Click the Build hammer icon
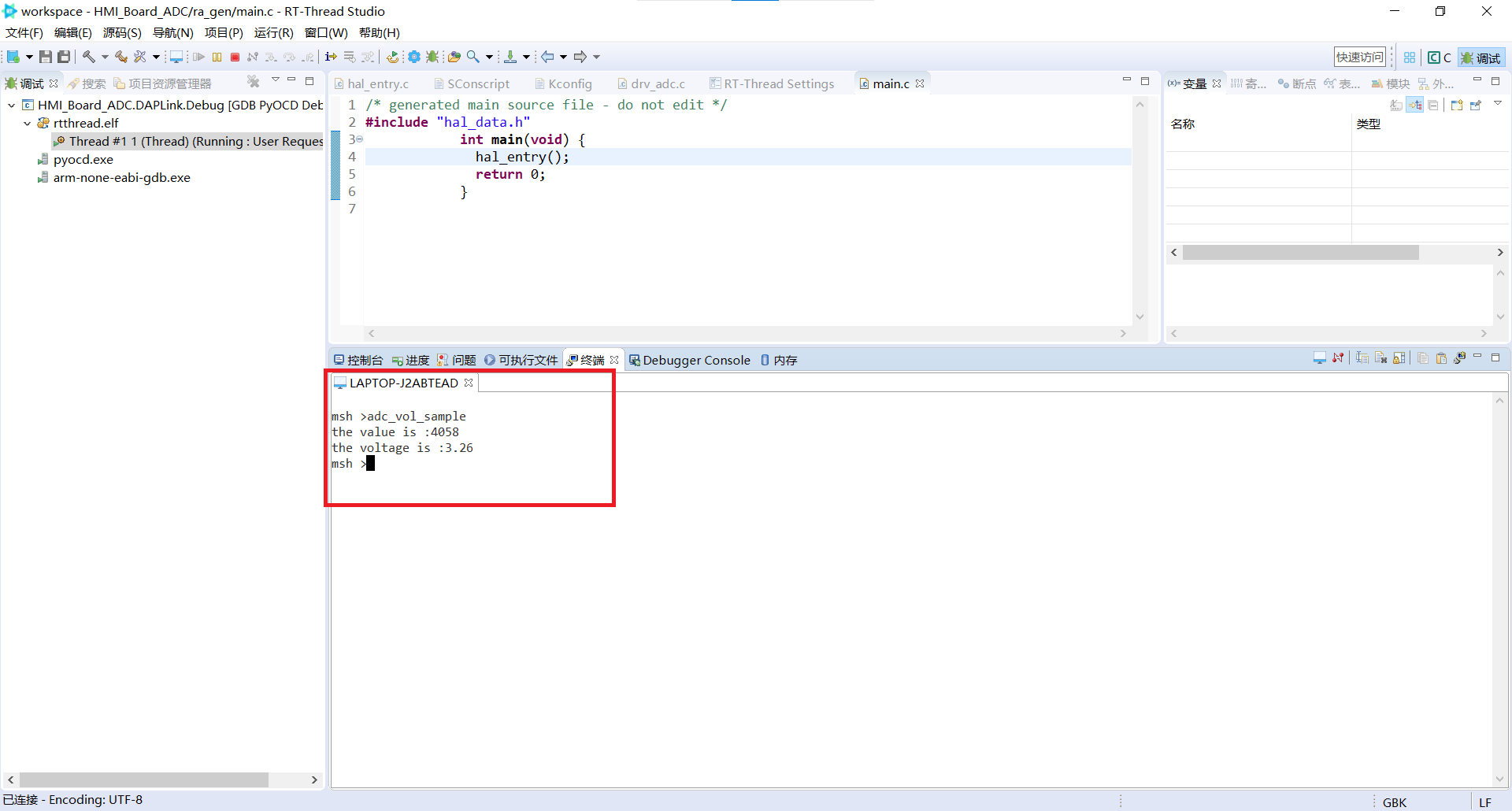This screenshot has height=811, width=1512. (x=89, y=57)
